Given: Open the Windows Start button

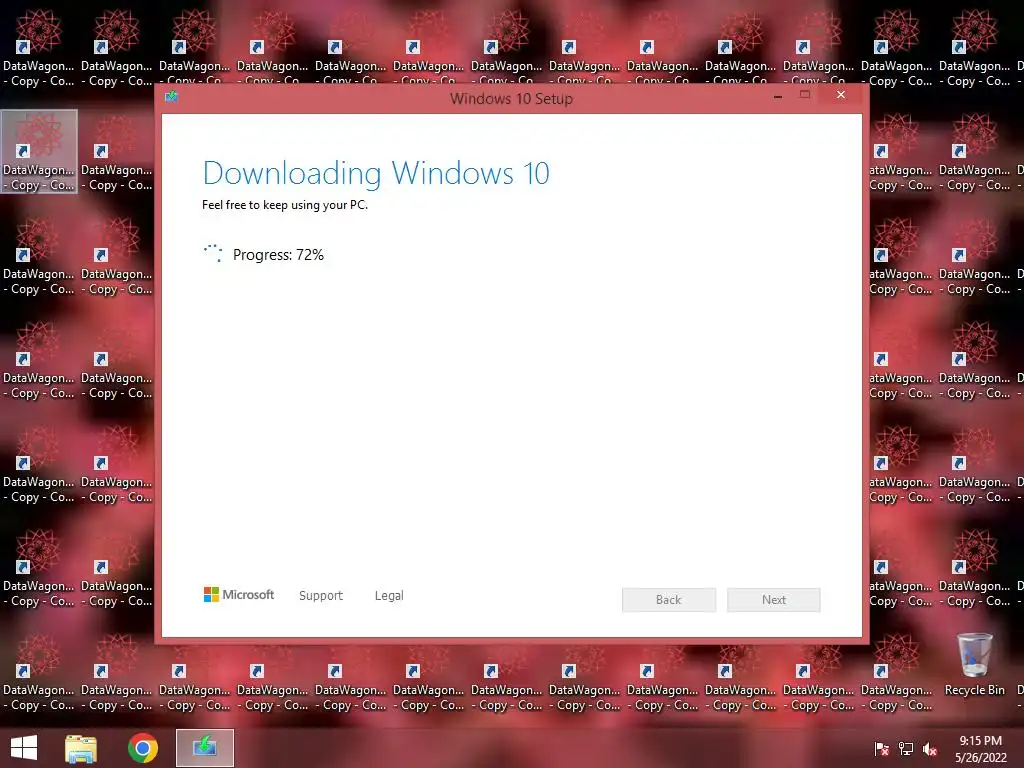Looking at the screenshot, I should coord(24,748).
